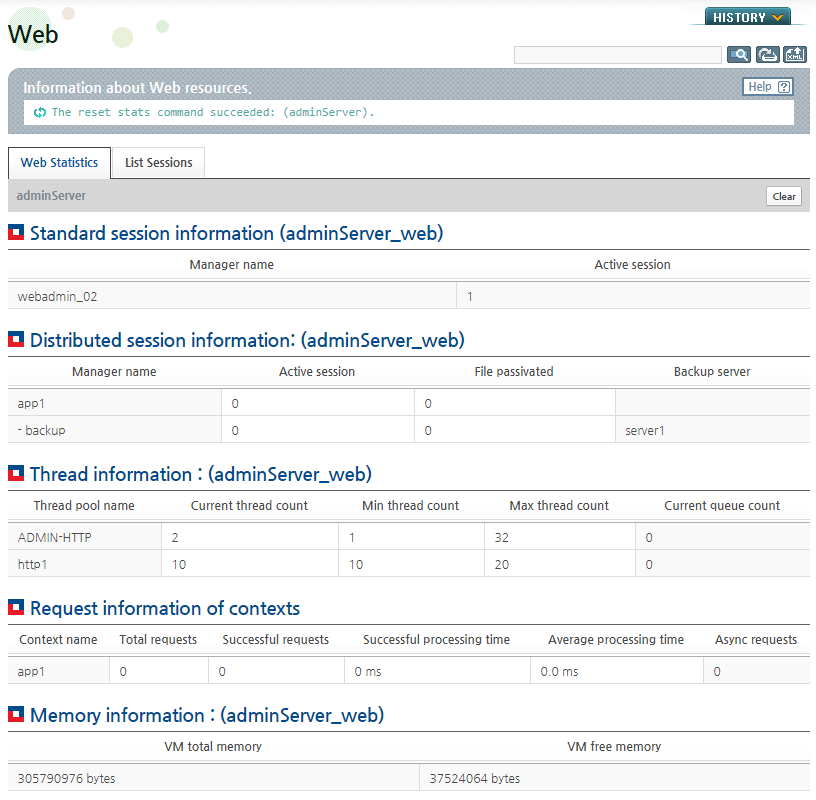The image size is (816, 800).
Task: Click VM total memory value 305790976 bytes
Action: pyautogui.click(x=67, y=779)
